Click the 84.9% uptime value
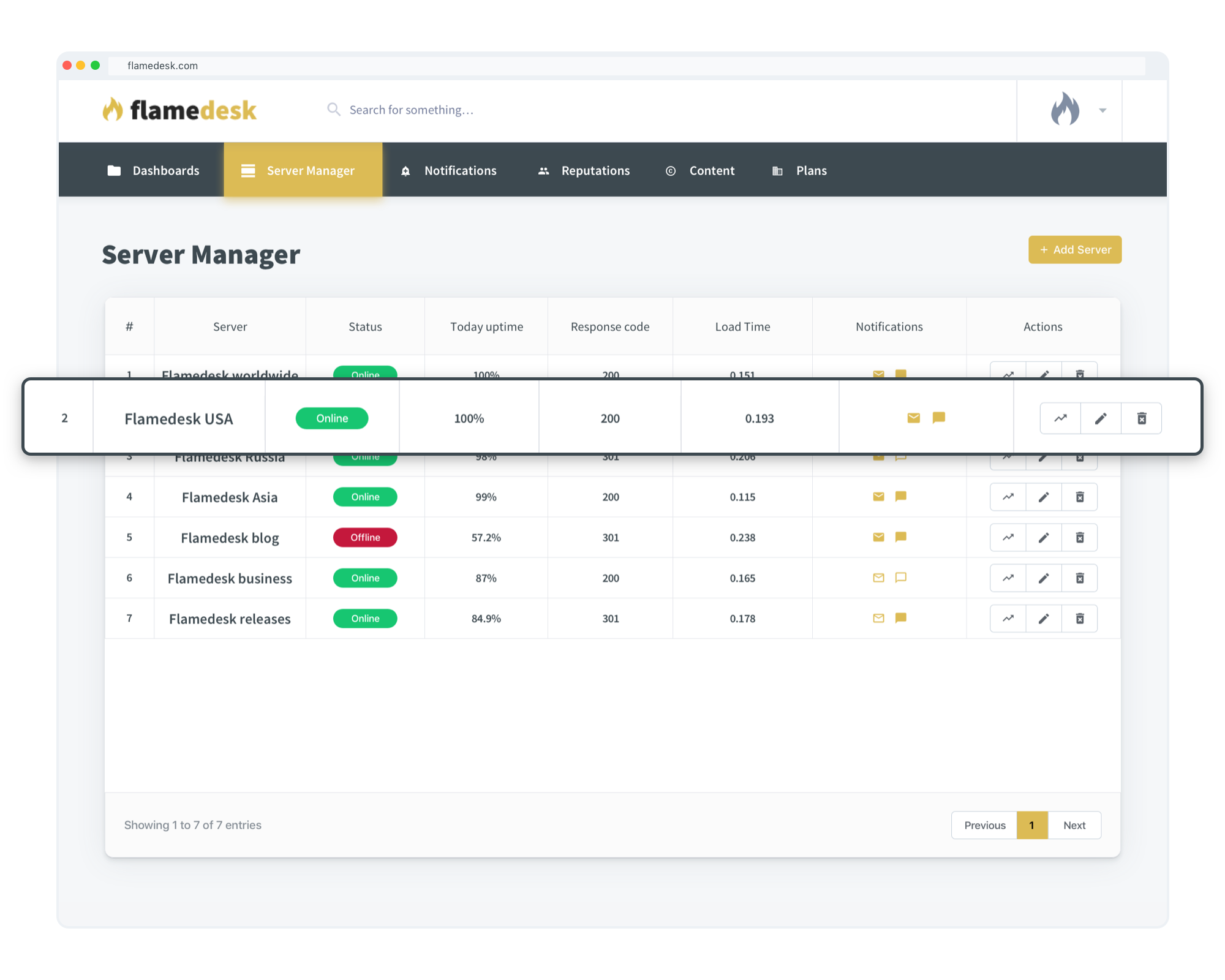Screen dimensions: 1225x980 click(x=486, y=618)
